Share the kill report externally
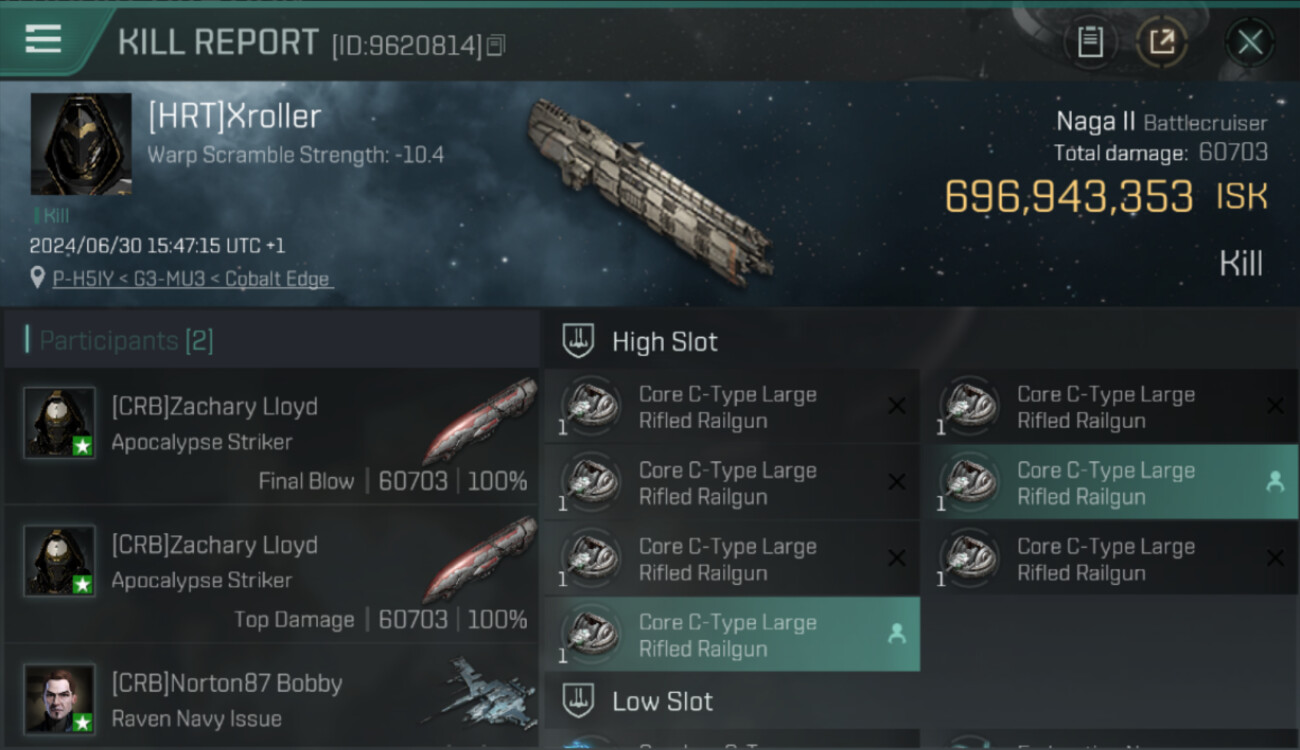The height and width of the screenshot is (750, 1300). coord(1162,43)
